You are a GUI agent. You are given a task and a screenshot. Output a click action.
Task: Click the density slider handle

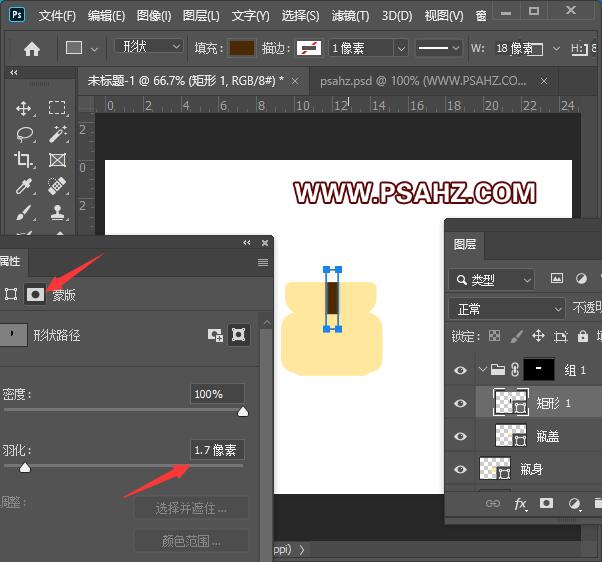(x=243, y=412)
